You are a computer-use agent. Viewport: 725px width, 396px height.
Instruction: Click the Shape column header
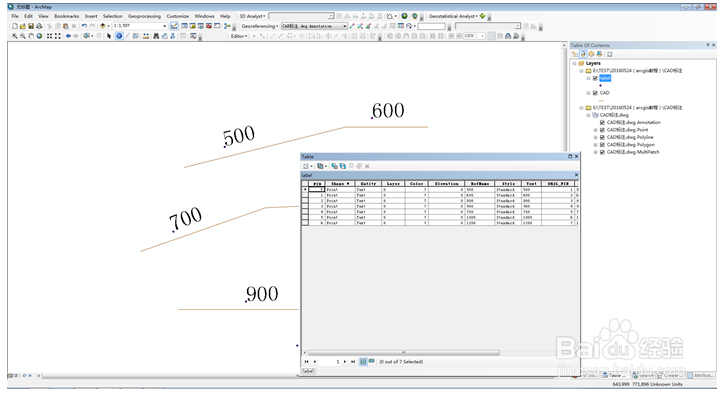click(340, 184)
